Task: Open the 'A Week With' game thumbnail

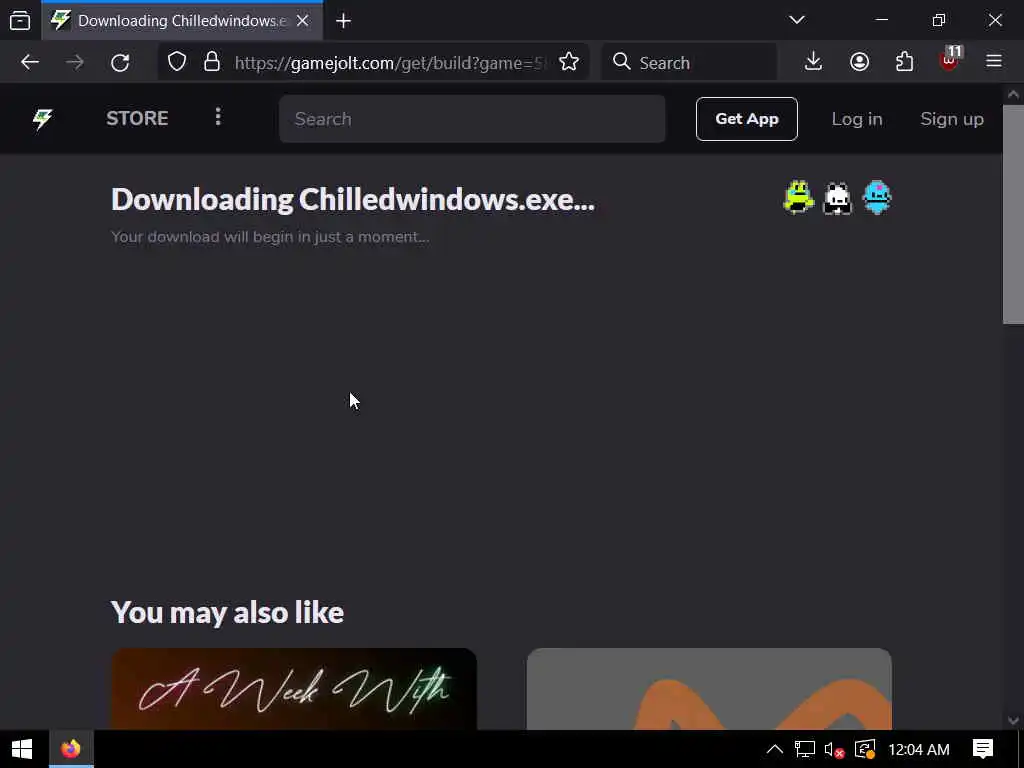Action: (x=294, y=689)
